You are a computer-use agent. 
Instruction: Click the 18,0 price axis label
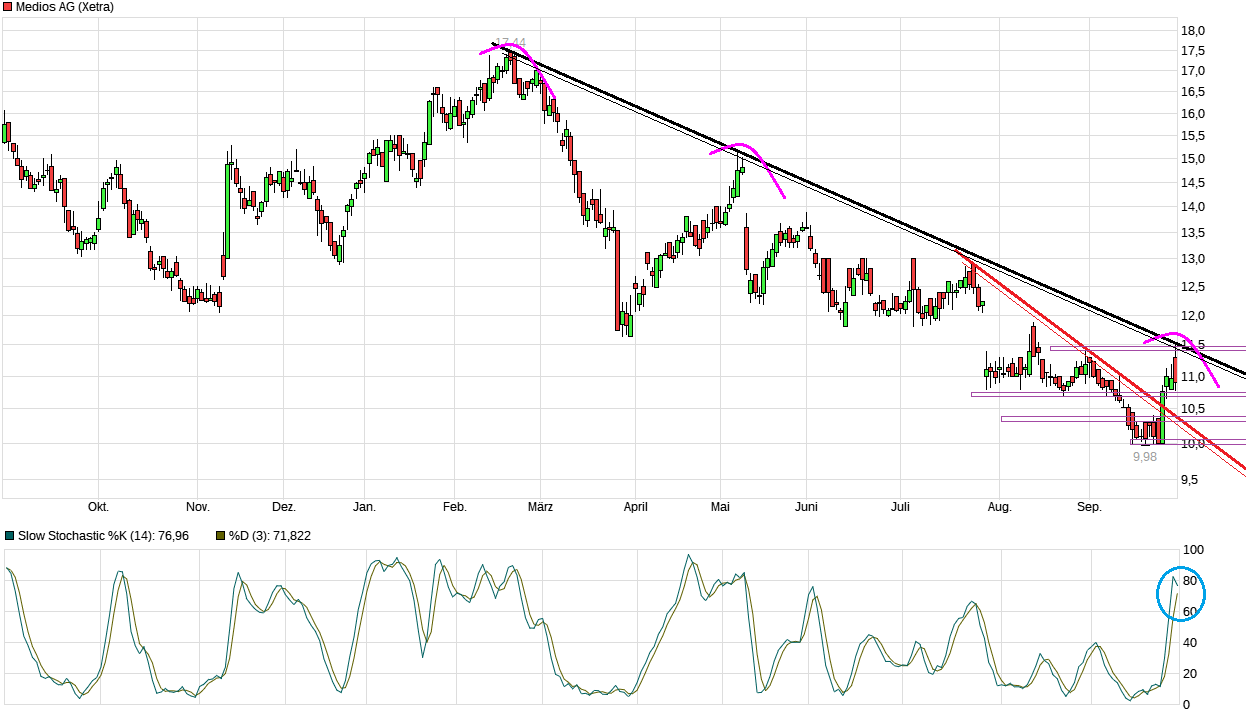(x=1192, y=31)
